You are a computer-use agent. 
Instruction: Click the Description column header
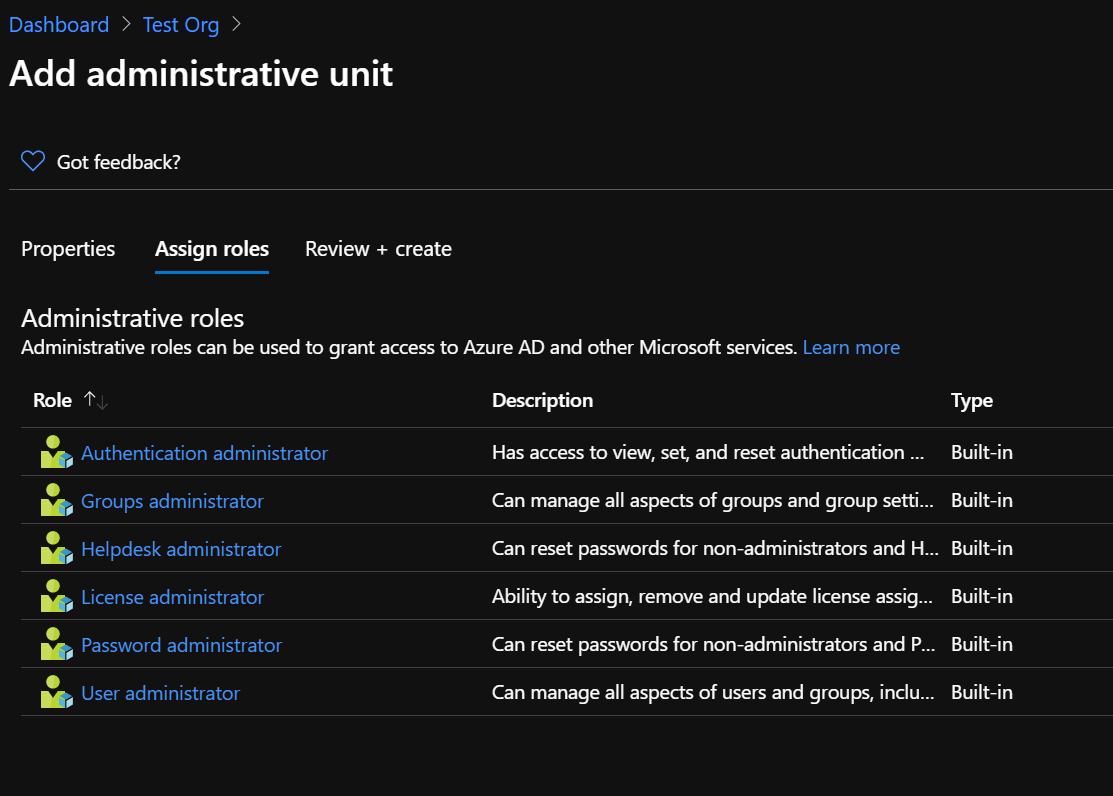[x=542, y=400]
